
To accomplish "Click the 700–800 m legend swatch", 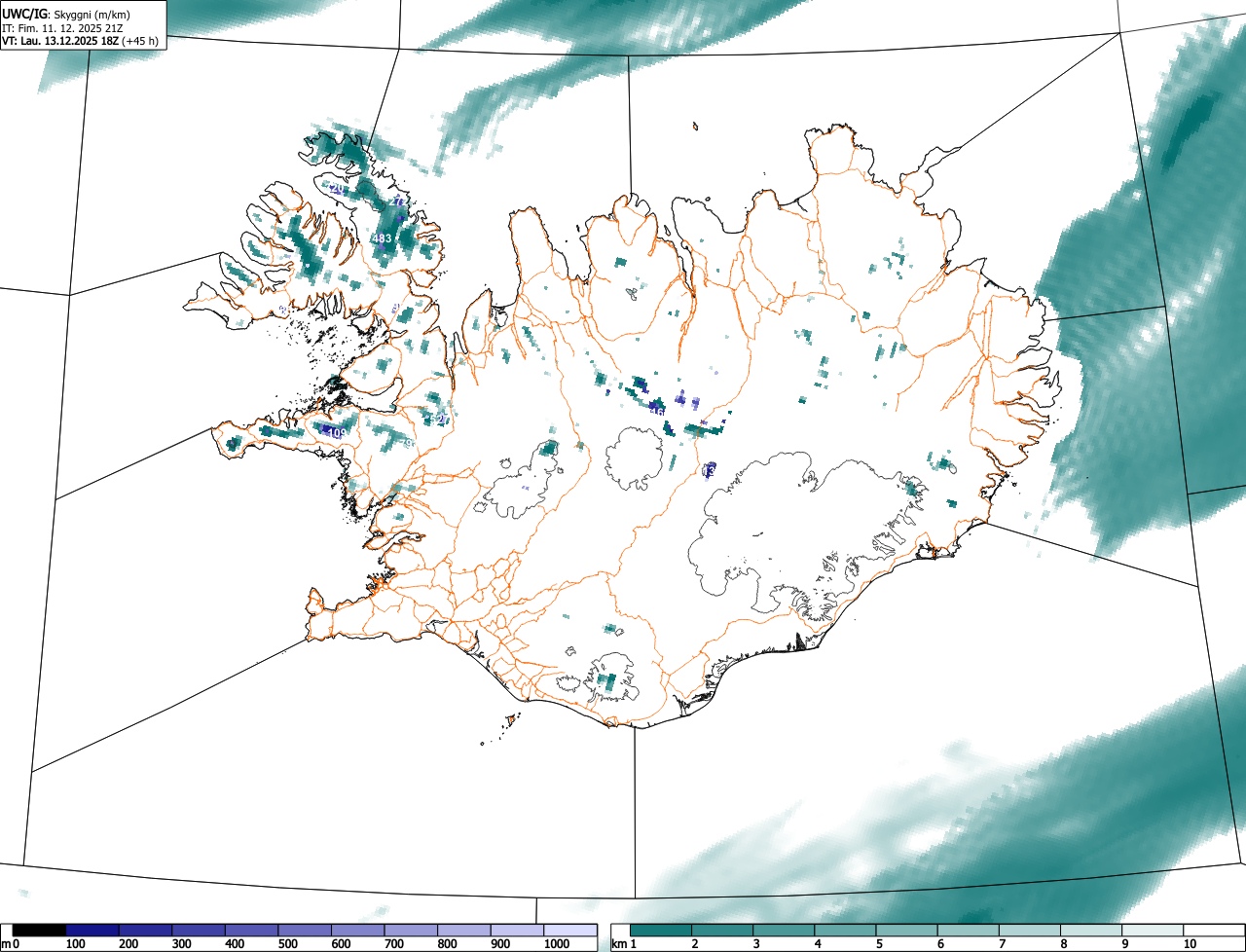I will click(x=411, y=930).
